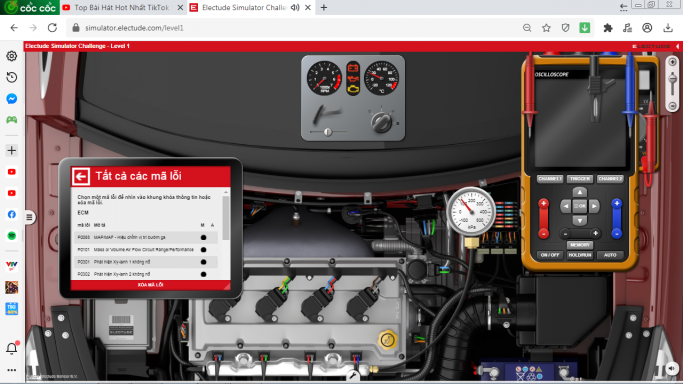Select fault code P0302 Xy-lanh 2
Viewport: 683px width, 384px height.
point(146,274)
